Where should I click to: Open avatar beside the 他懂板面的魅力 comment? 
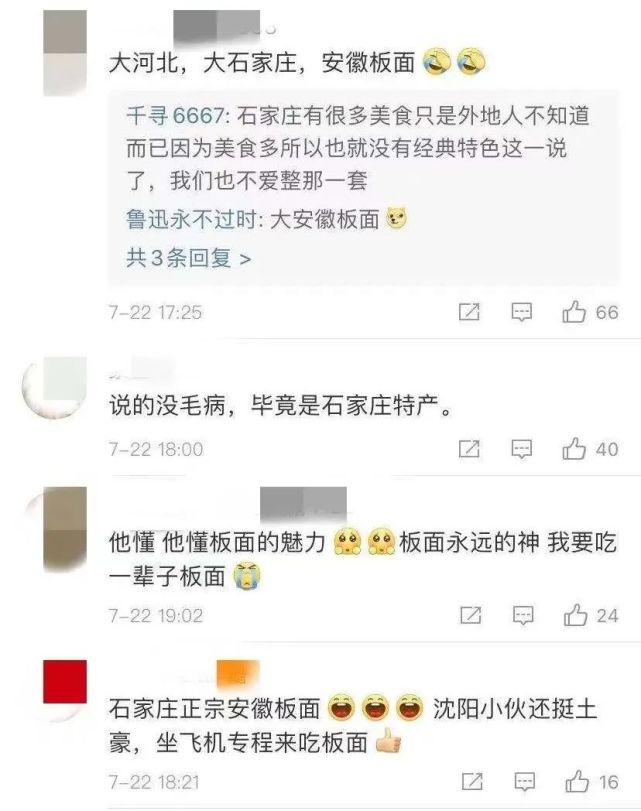(65, 529)
